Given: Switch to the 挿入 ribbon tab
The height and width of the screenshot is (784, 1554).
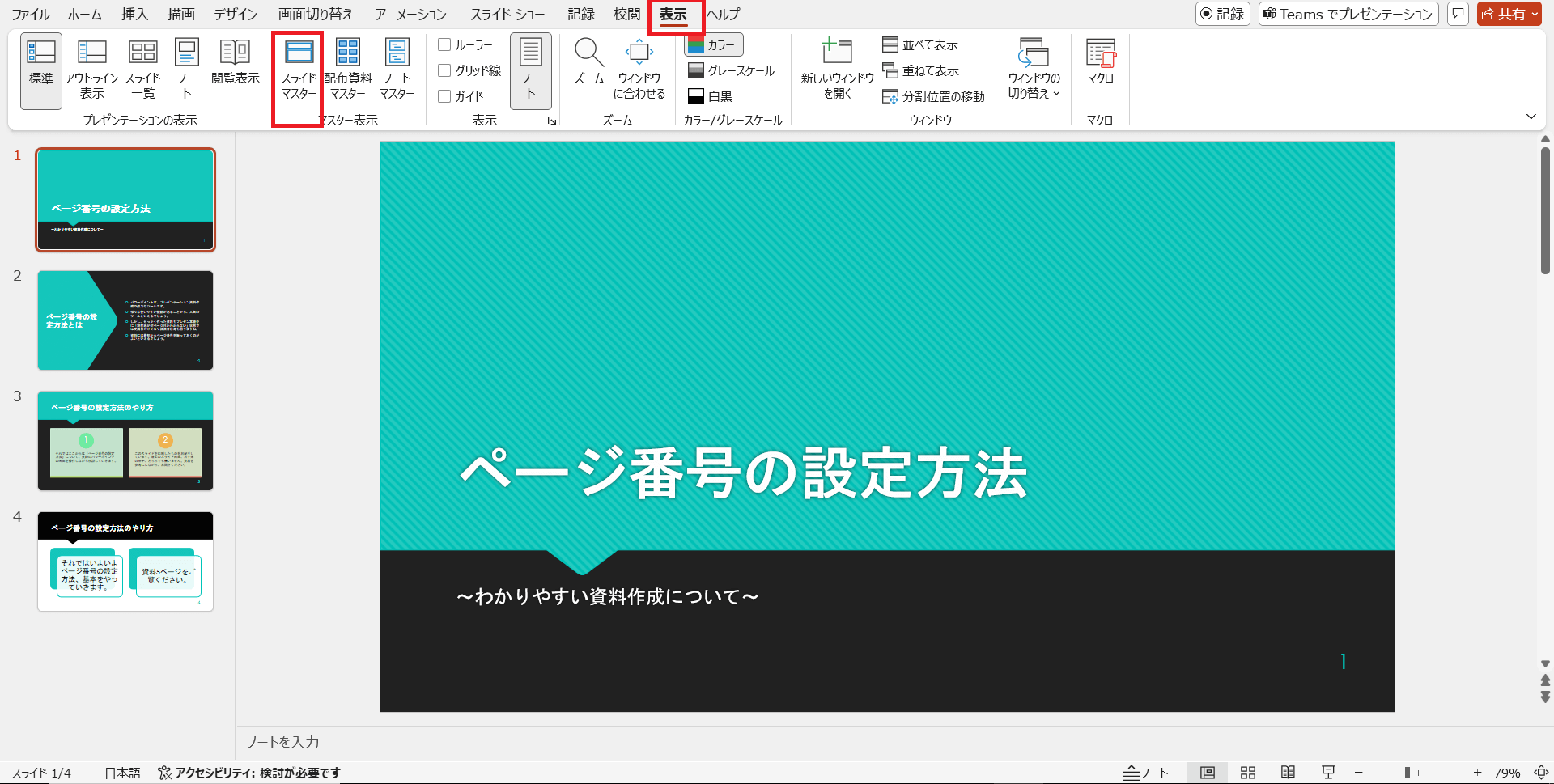Looking at the screenshot, I should pyautogui.click(x=134, y=14).
